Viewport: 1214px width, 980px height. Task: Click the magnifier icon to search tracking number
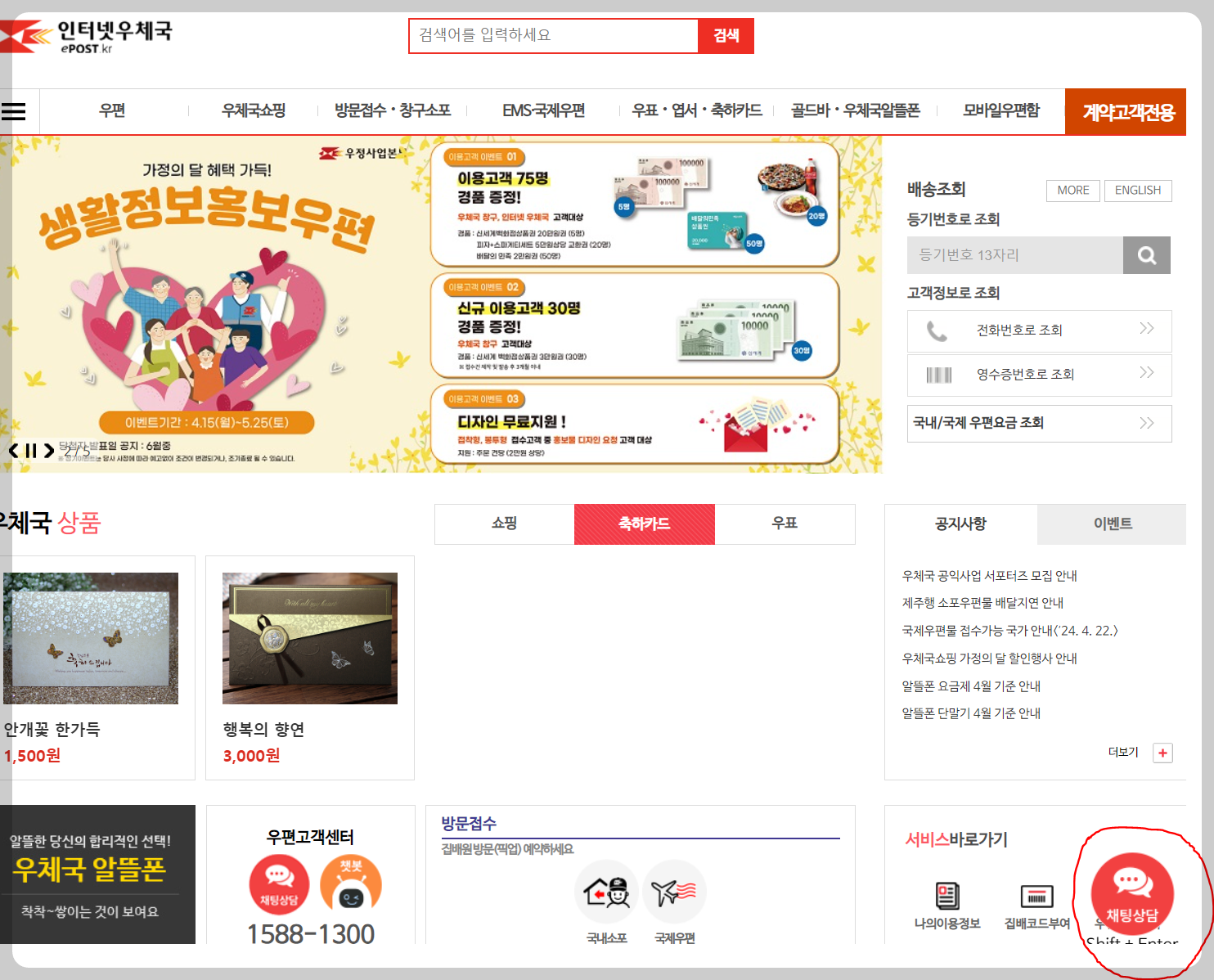coord(1146,254)
